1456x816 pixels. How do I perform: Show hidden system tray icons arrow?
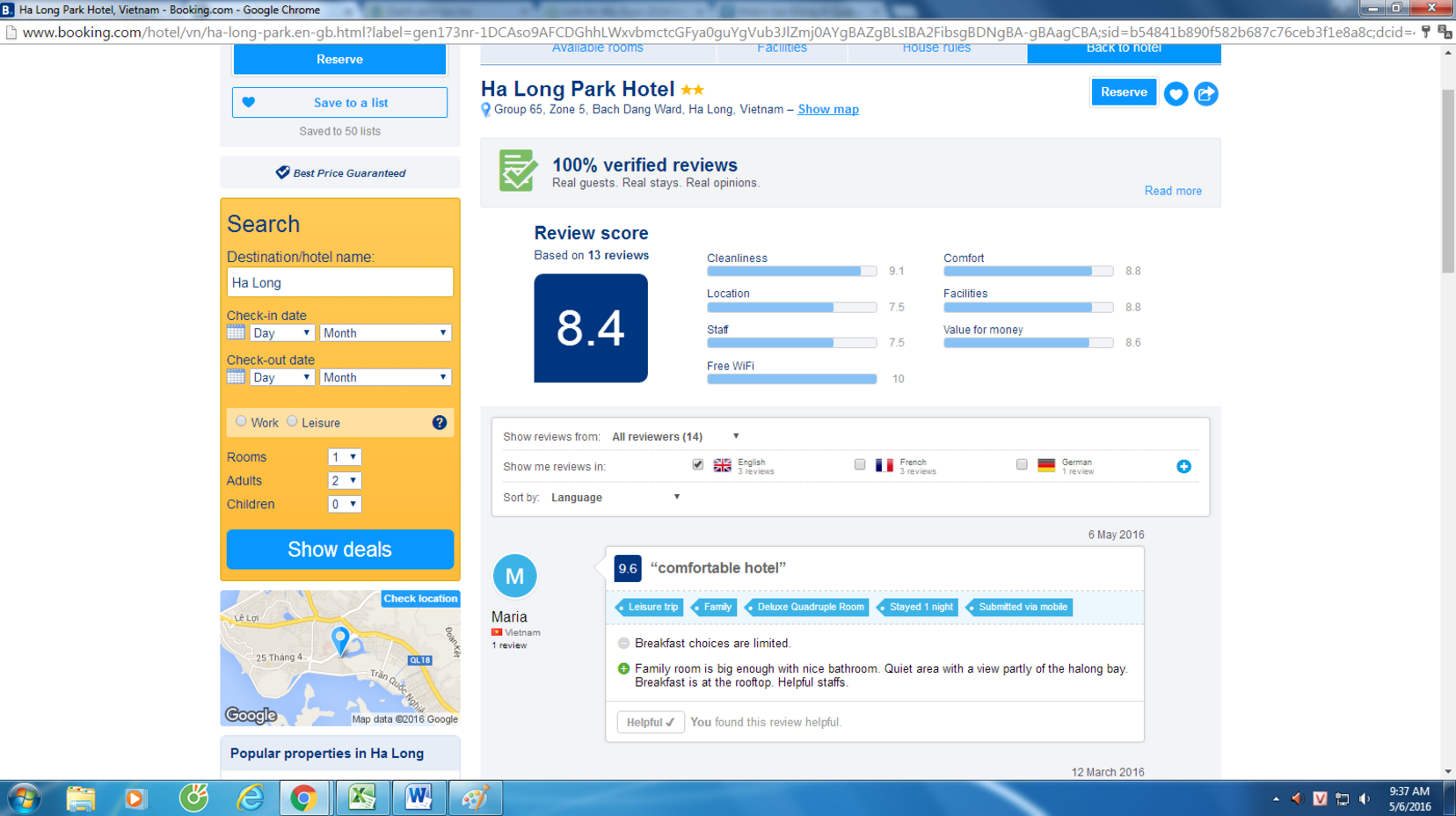[x=1276, y=798]
